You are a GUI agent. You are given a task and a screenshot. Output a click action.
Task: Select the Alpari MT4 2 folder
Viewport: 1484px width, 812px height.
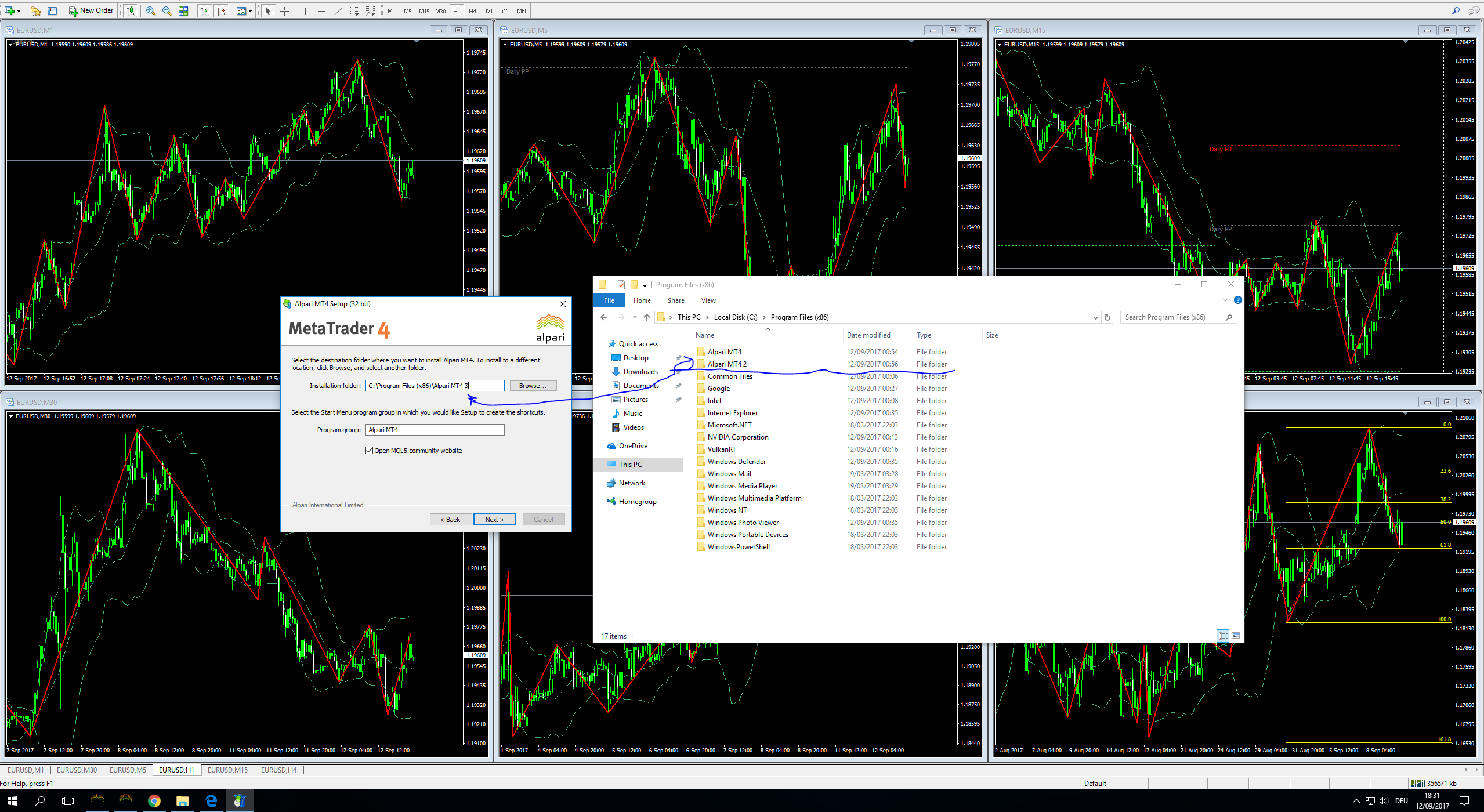pyautogui.click(x=727, y=364)
